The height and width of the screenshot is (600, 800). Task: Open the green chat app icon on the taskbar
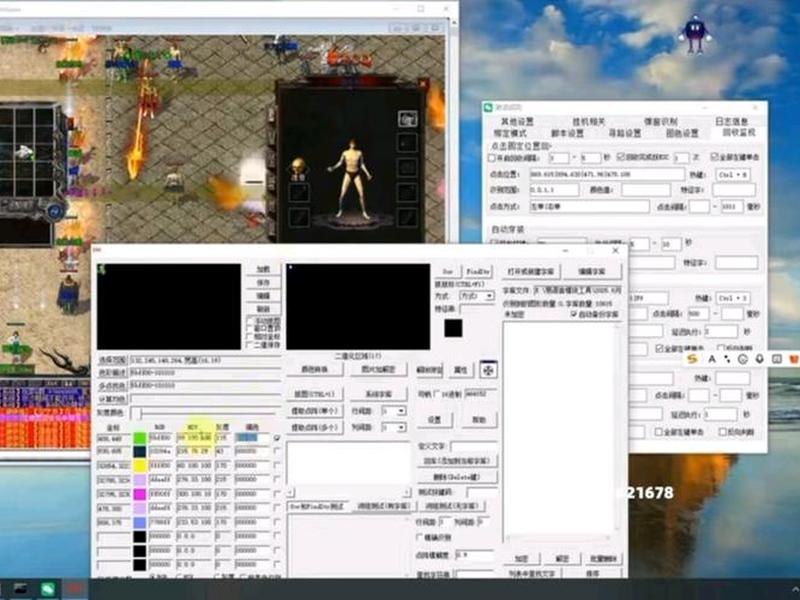[48, 590]
